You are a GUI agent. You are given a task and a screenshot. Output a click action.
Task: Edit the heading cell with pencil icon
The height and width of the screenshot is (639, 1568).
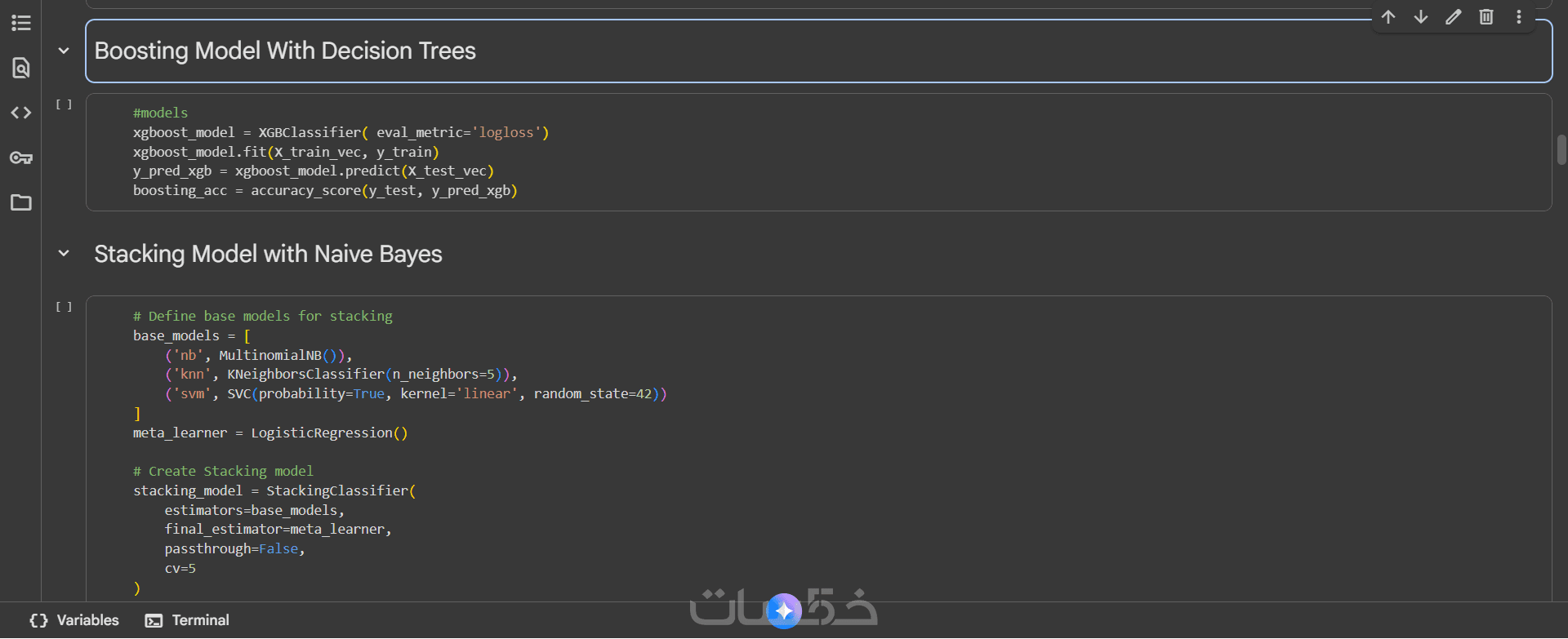(x=1454, y=17)
